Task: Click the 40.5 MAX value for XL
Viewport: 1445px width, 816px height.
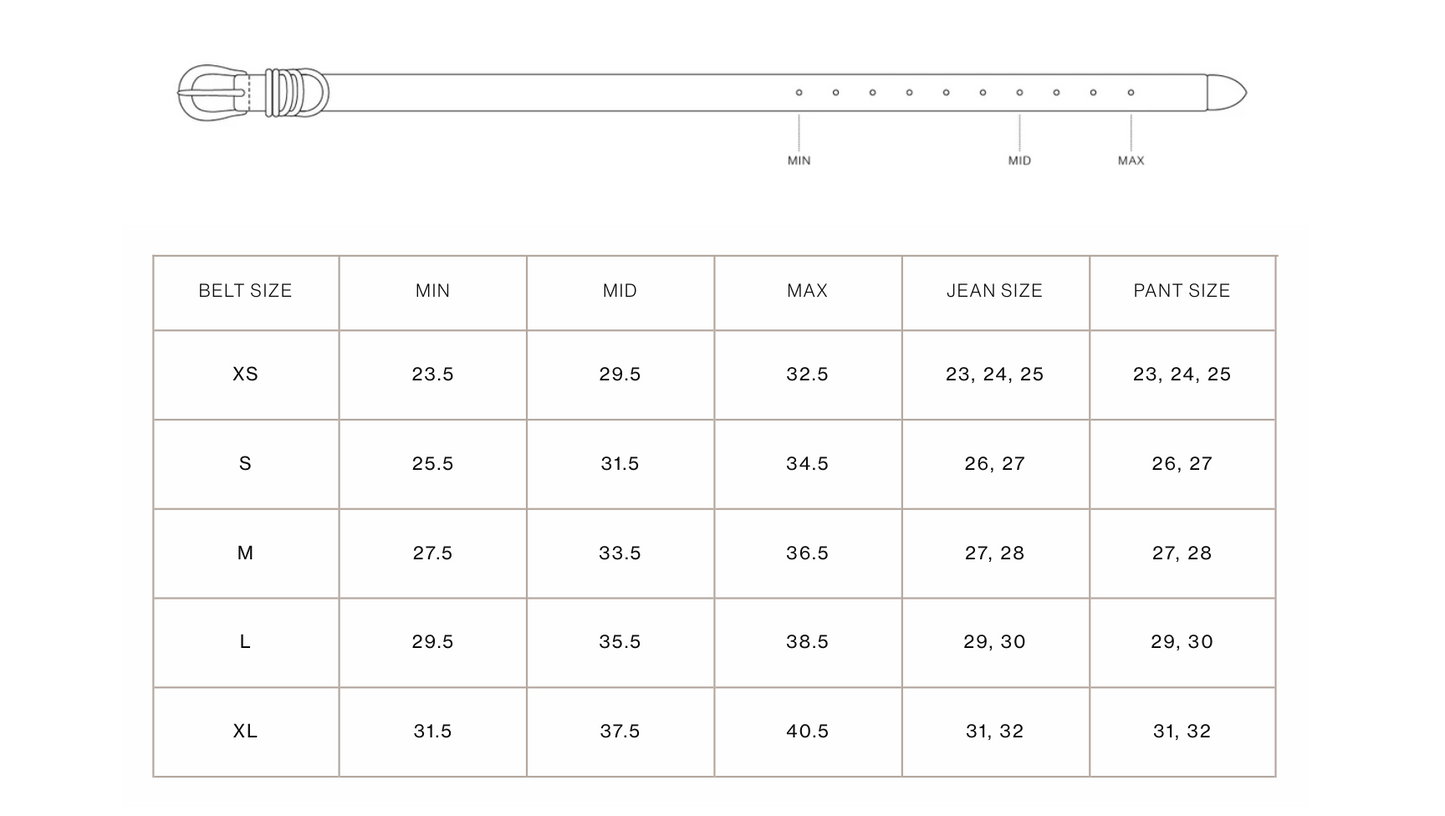Action: 807,731
